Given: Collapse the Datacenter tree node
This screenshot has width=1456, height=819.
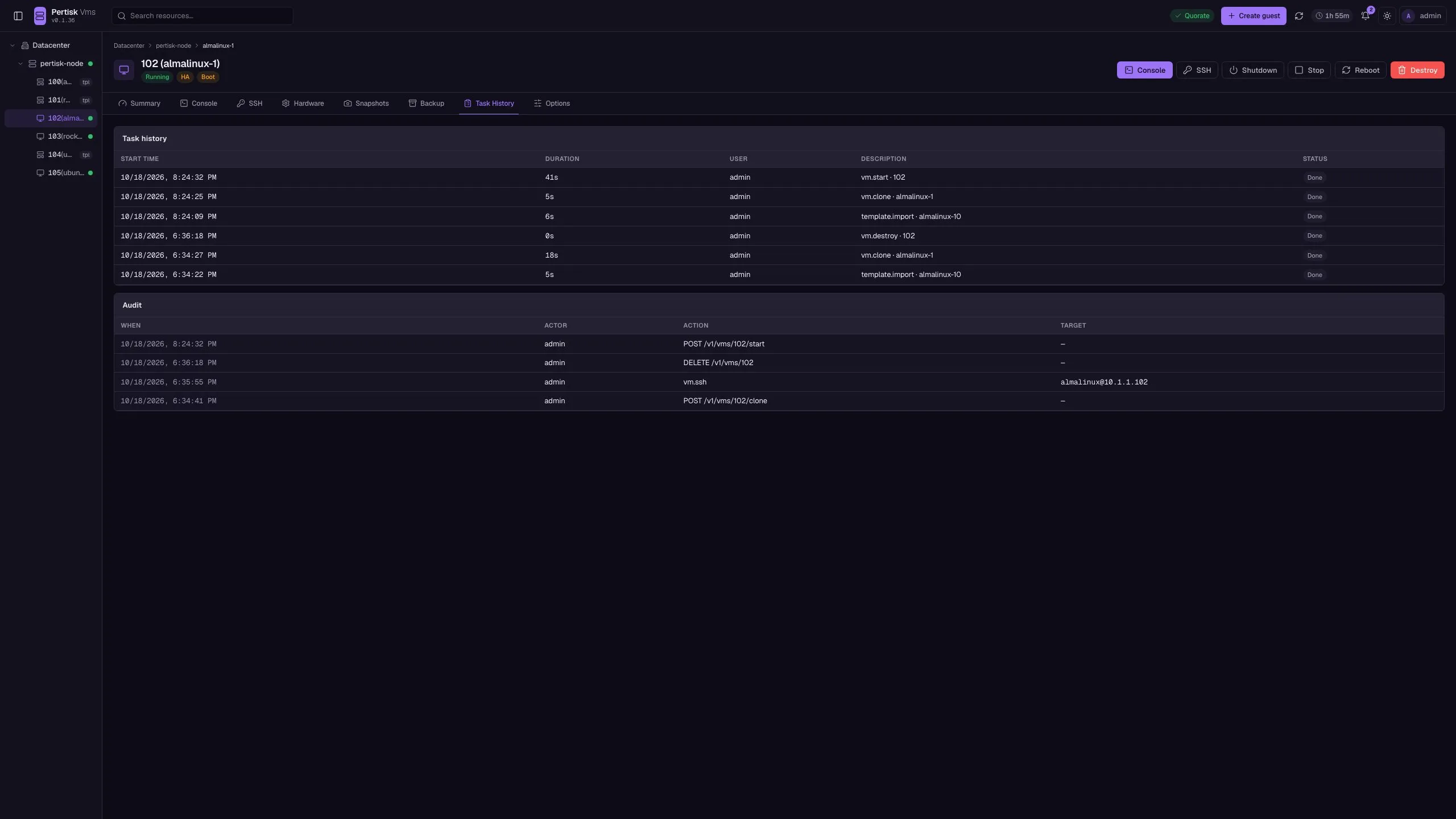Looking at the screenshot, I should tap(13, 45).
